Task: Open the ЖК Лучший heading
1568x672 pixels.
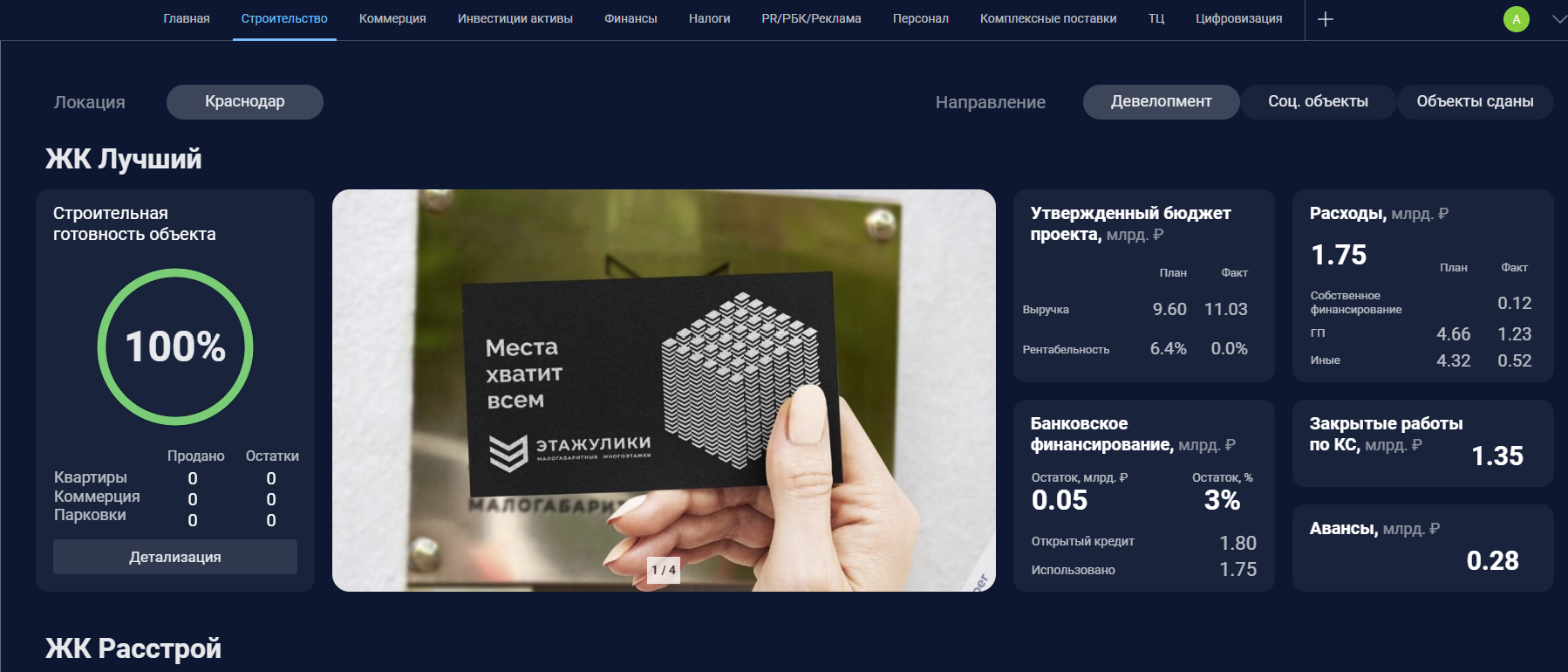Action: (124, 159)
